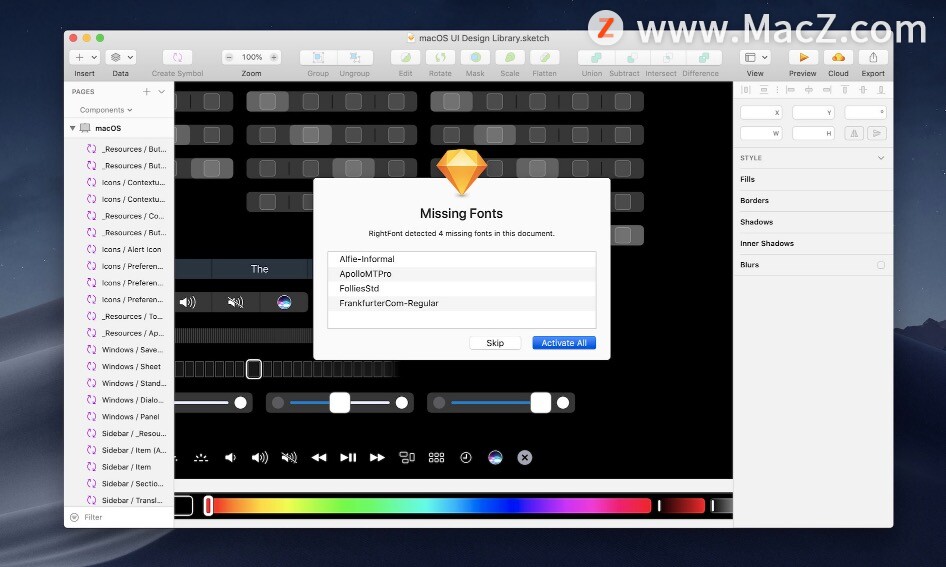Screen dimensions: 946x567
Task: Click the Intersect boolean icon
Action: click(667, 57)
